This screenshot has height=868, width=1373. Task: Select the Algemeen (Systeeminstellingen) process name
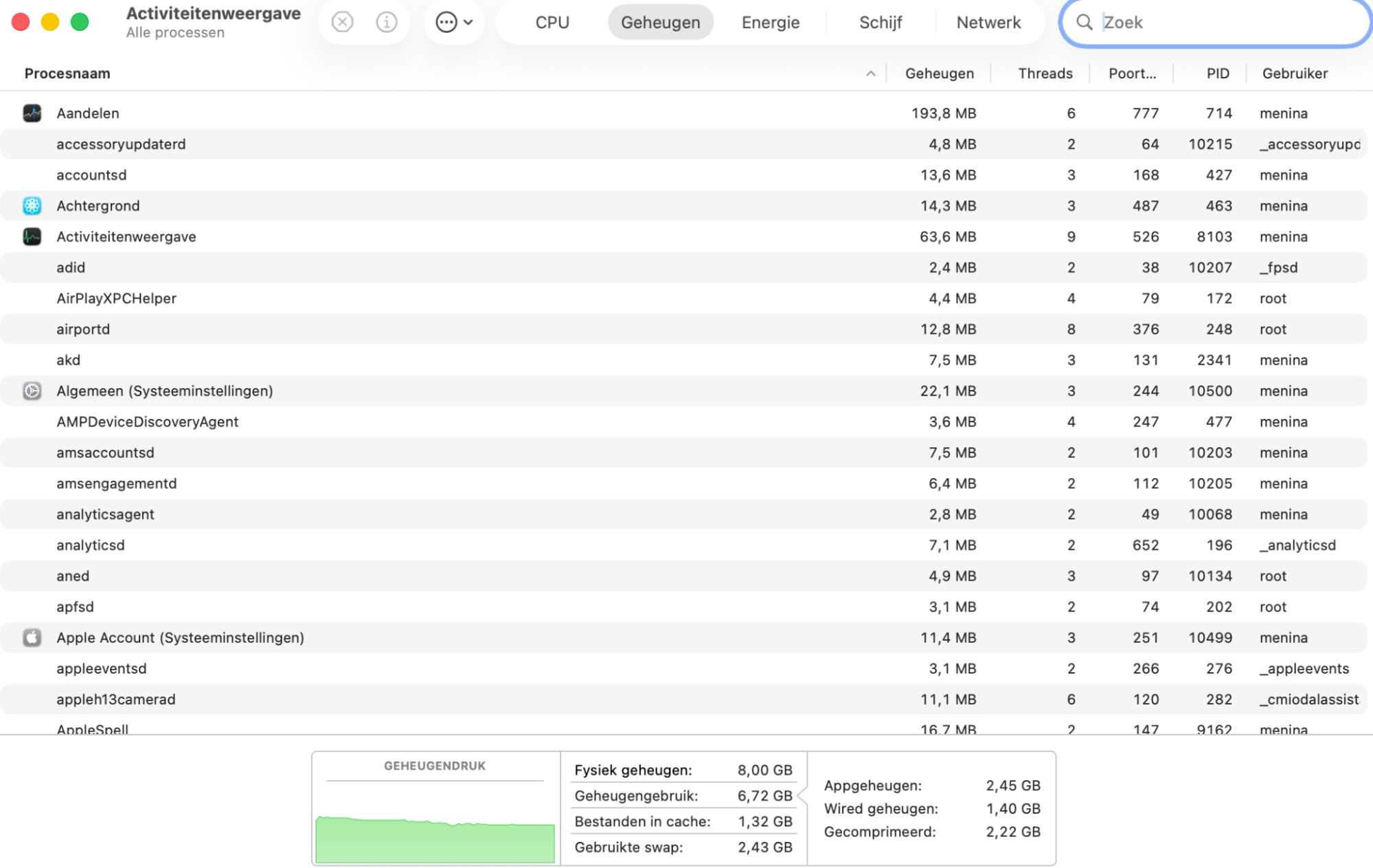coord(165,391)
